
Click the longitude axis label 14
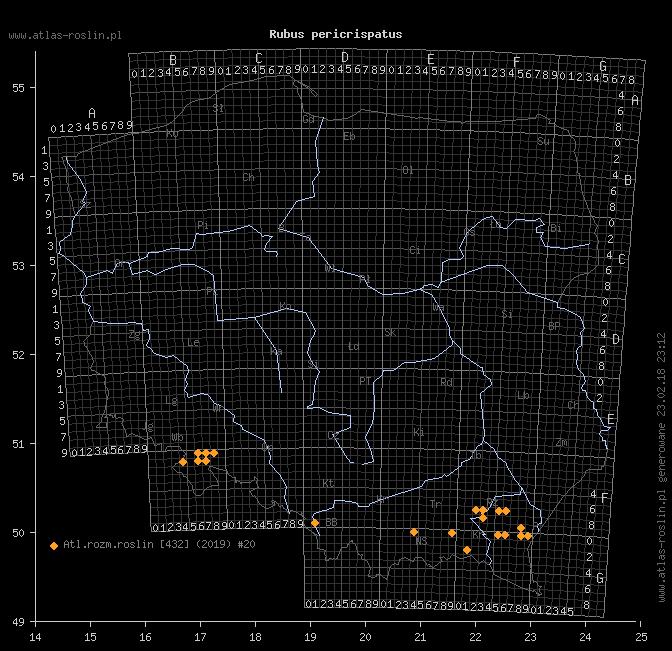pos(35,637)
